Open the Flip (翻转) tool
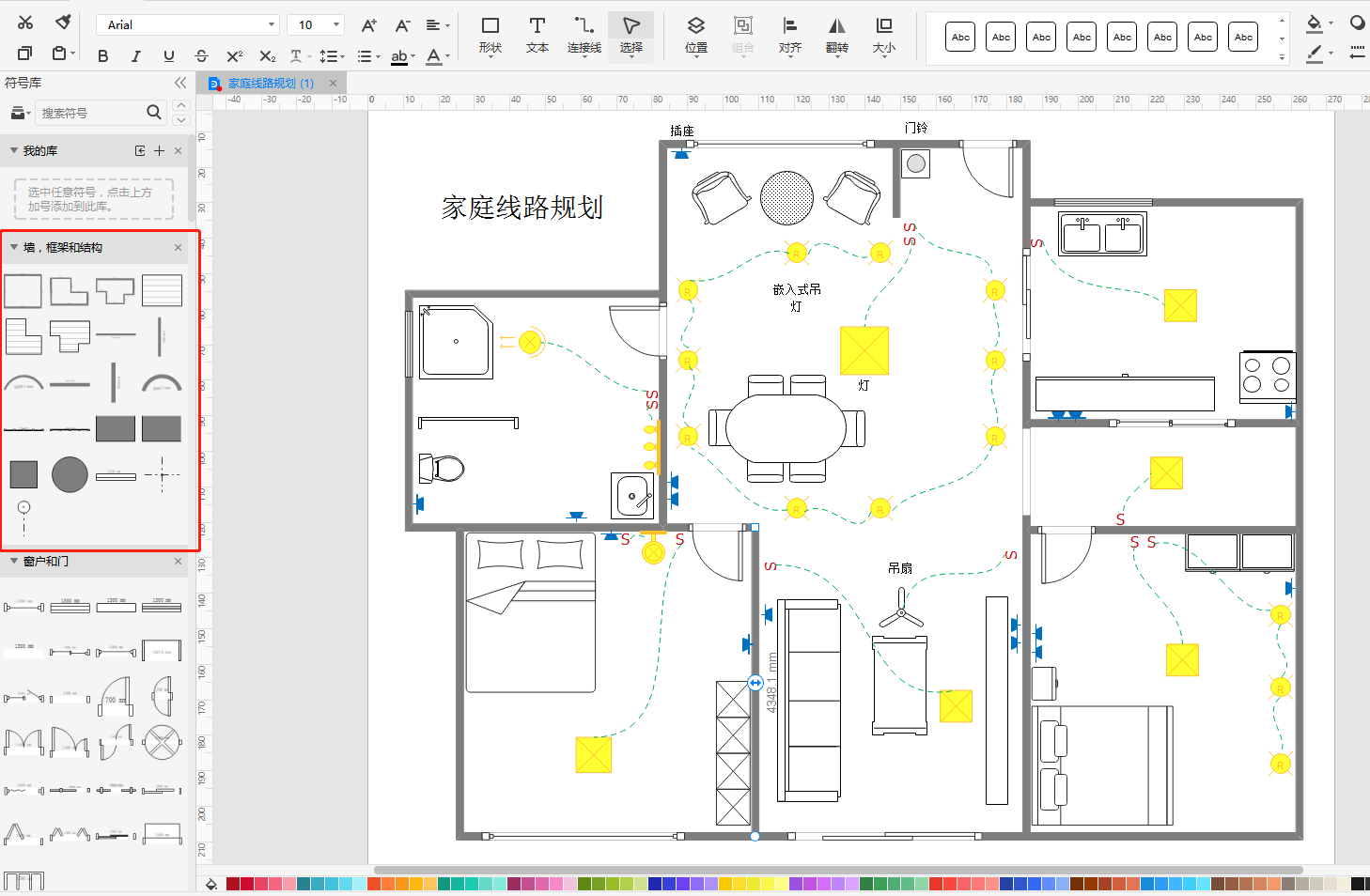Image resolution: width=1370 pixels, height=896 pixels. (x=836, y=35)
